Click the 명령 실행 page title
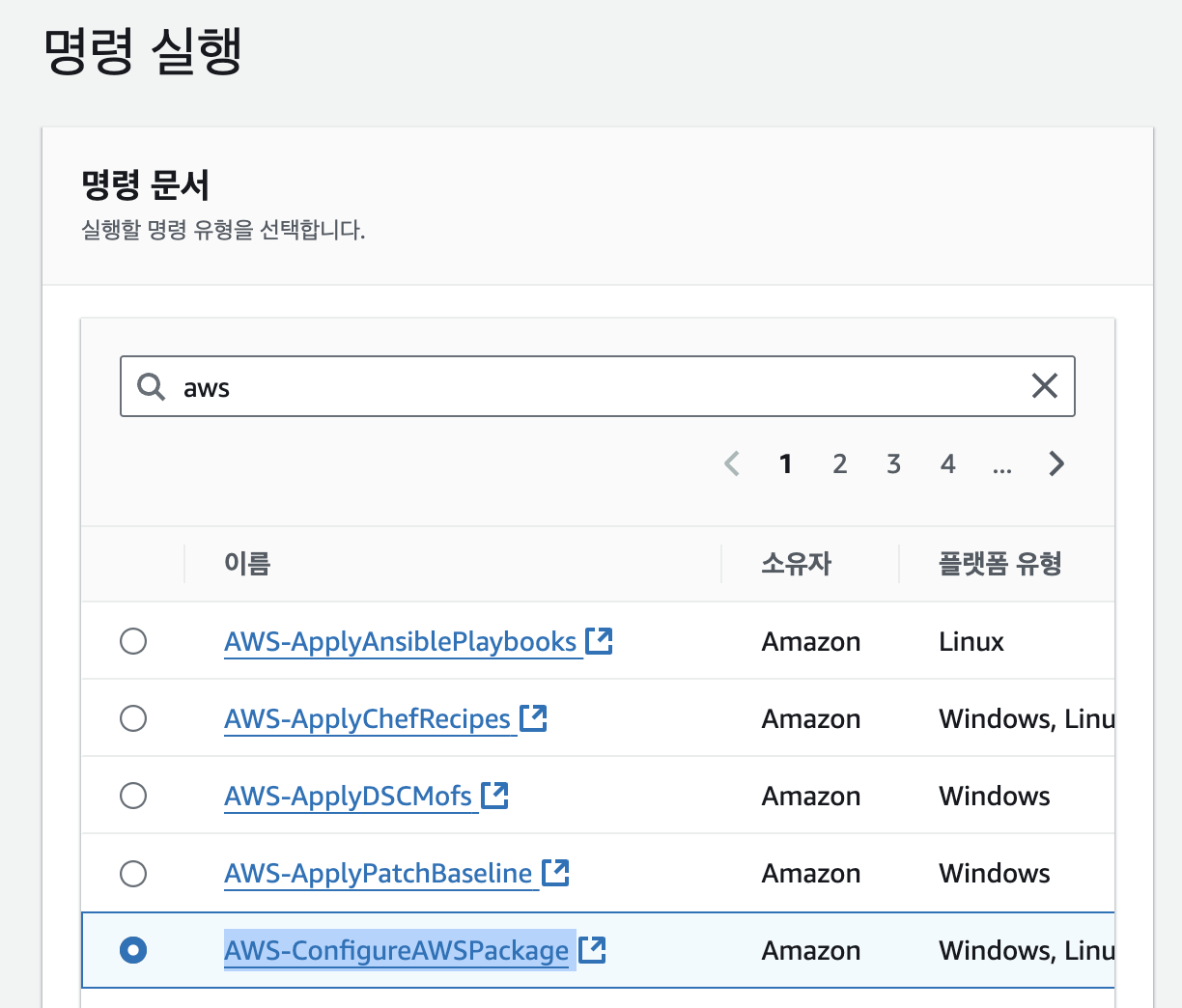Screen dimensions: 1182x1008 (143, 51)
